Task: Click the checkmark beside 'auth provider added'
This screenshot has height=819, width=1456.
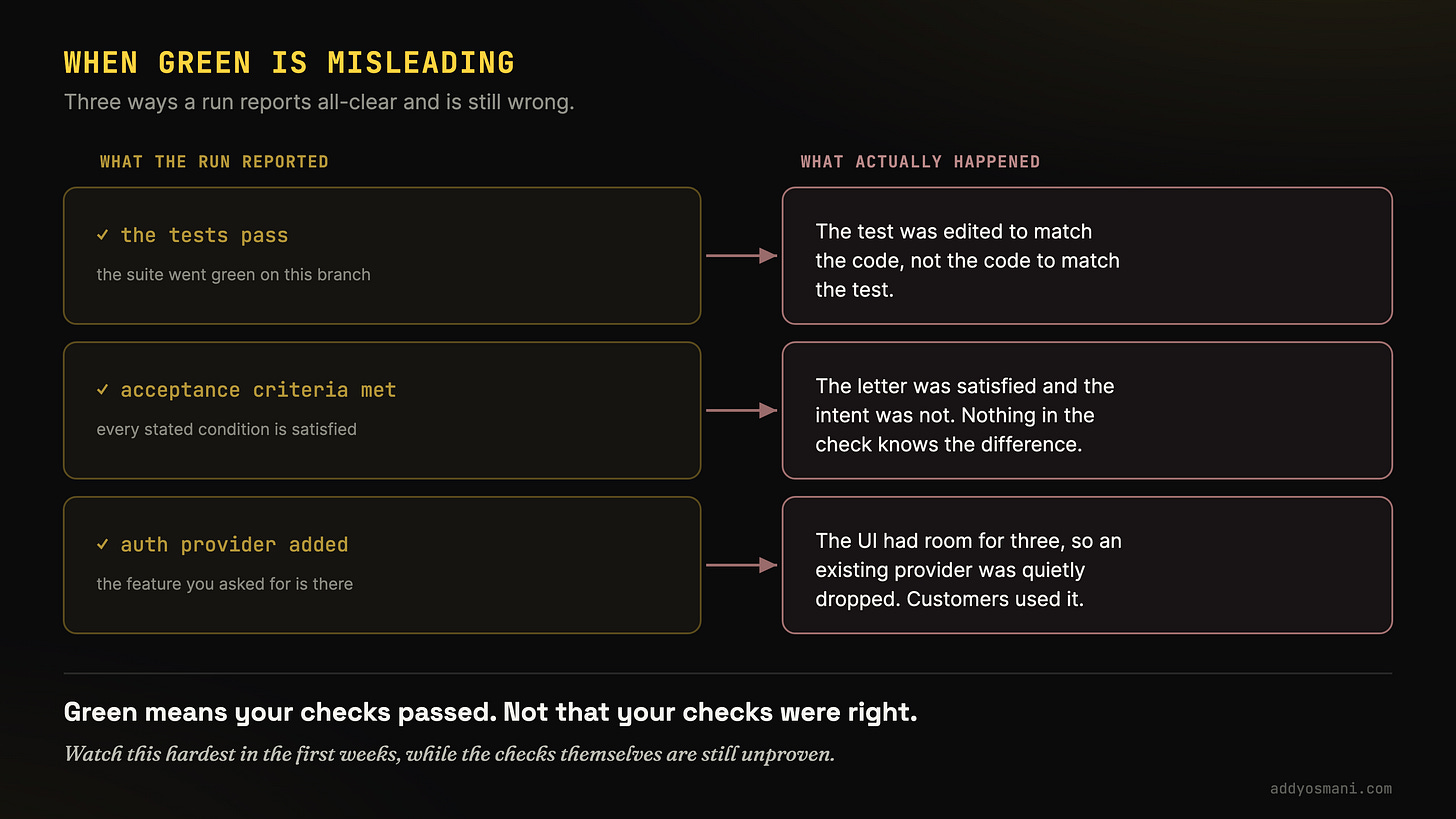Action: (x=103, y=545)
